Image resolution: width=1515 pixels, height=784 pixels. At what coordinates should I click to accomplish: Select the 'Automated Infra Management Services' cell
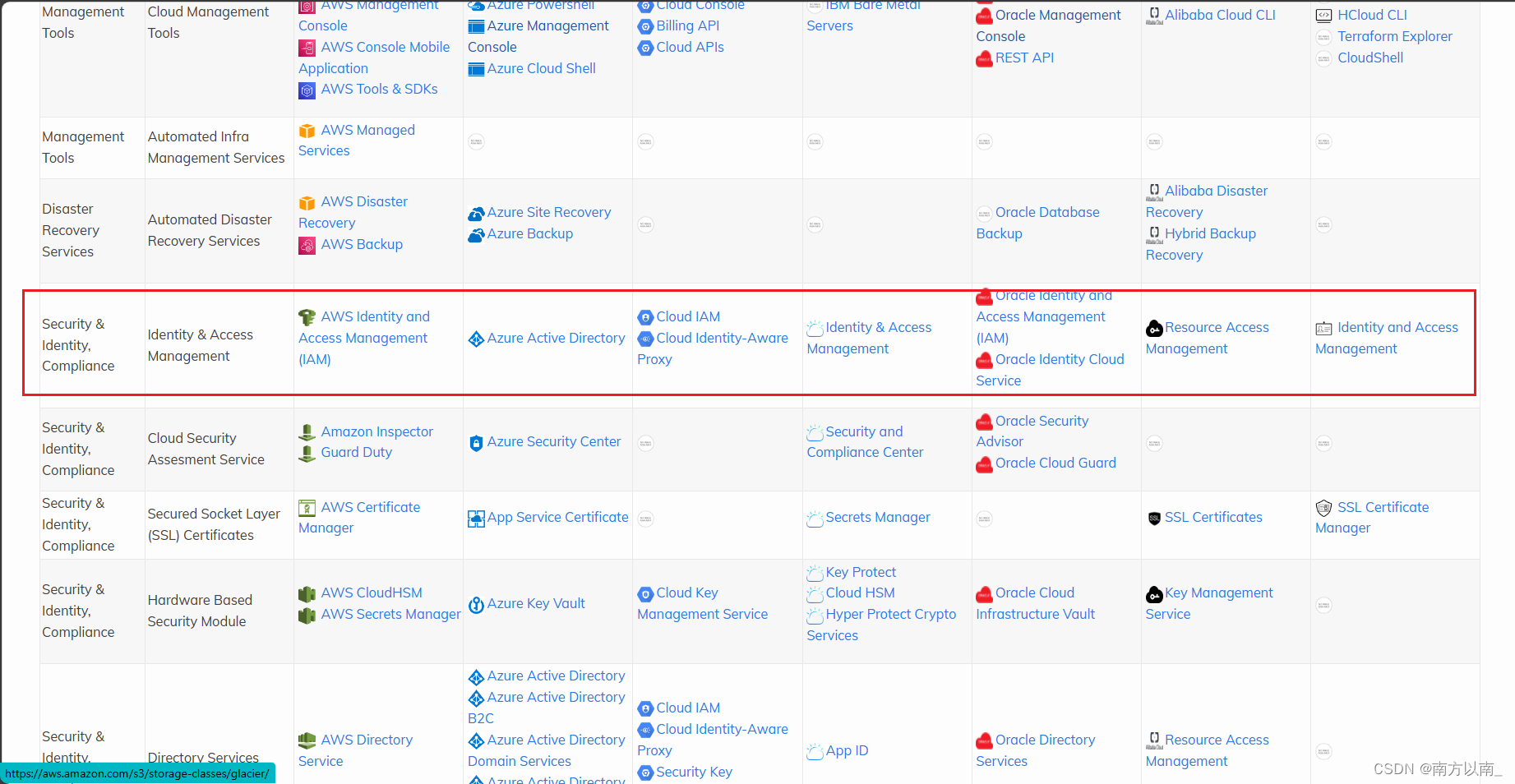coord(219,147)
